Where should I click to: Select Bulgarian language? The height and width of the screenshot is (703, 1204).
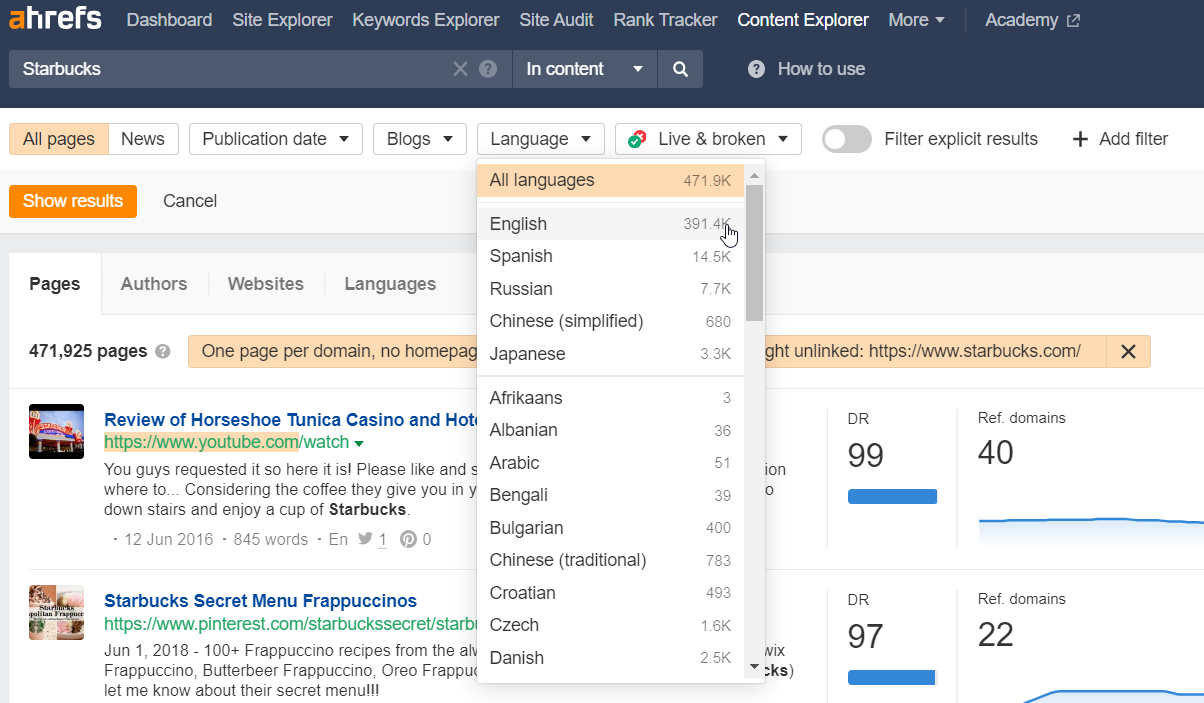(x=611, y=528)
